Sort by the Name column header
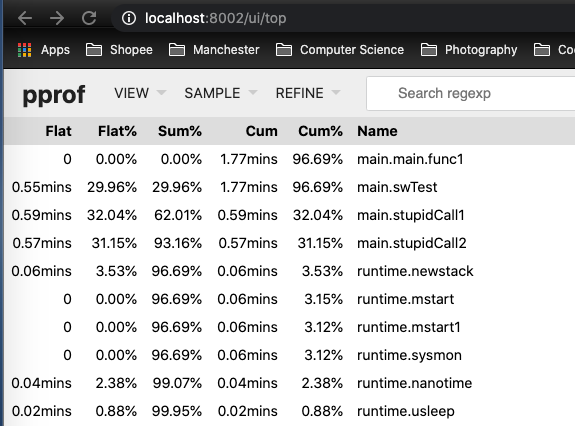 [377, 131]
